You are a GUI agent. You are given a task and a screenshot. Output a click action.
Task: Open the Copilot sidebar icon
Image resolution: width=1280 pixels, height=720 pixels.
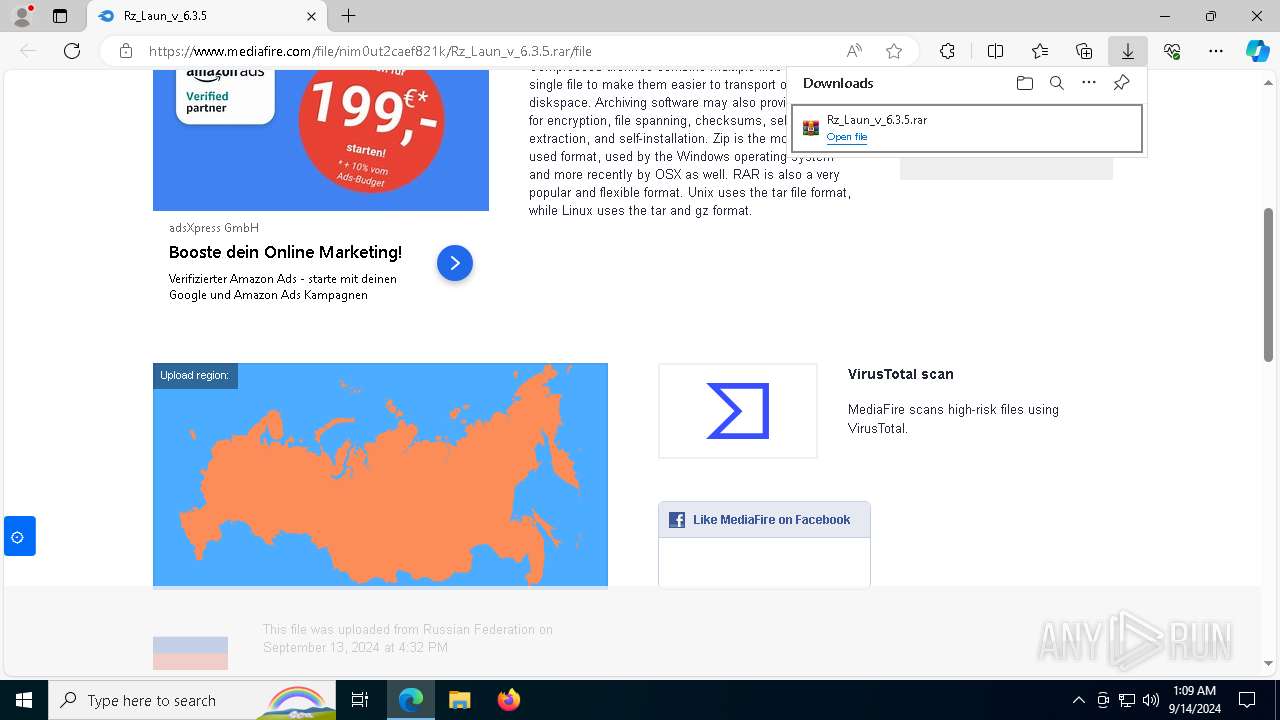click(1258, 51)
